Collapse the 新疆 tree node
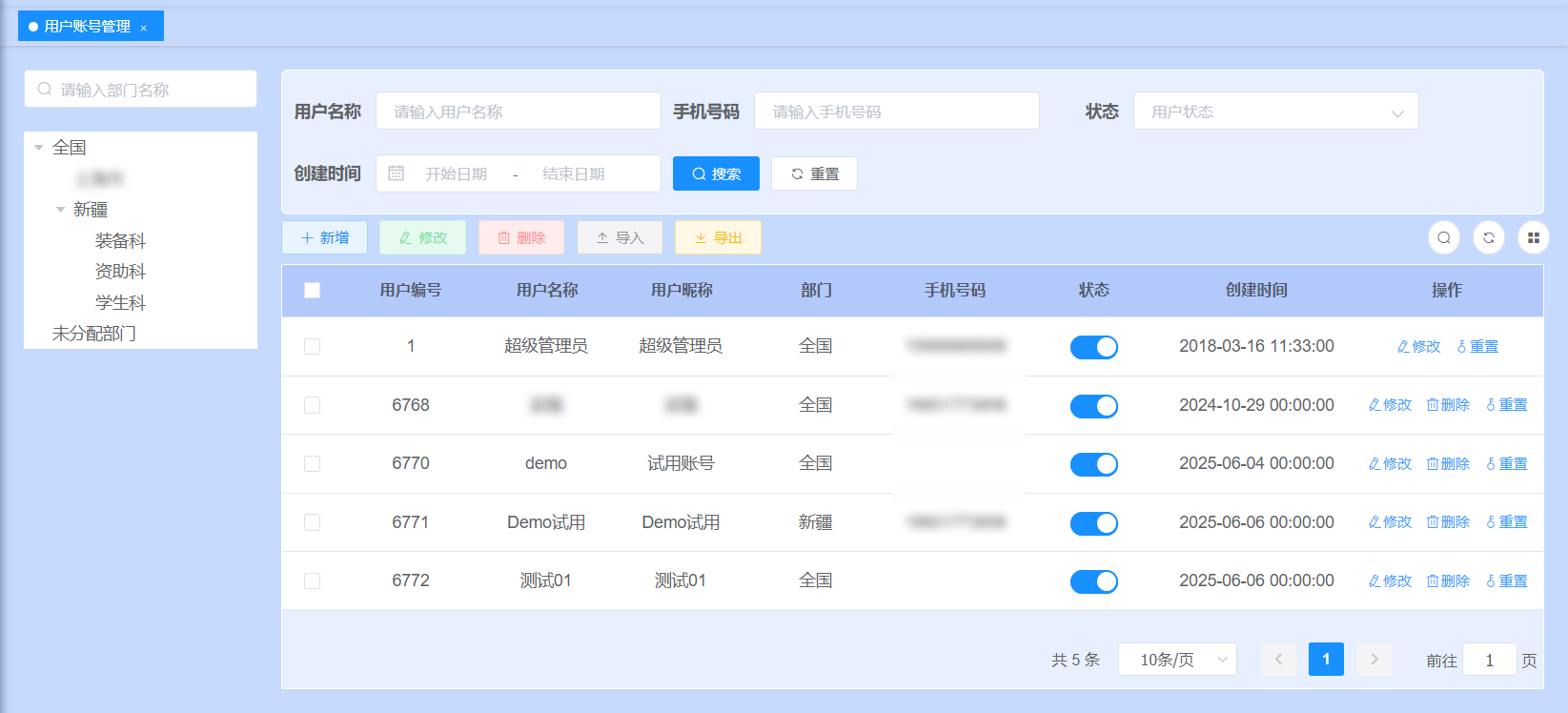The height and width of the screenshot is (713, 1568). click(x=61, y=210)
